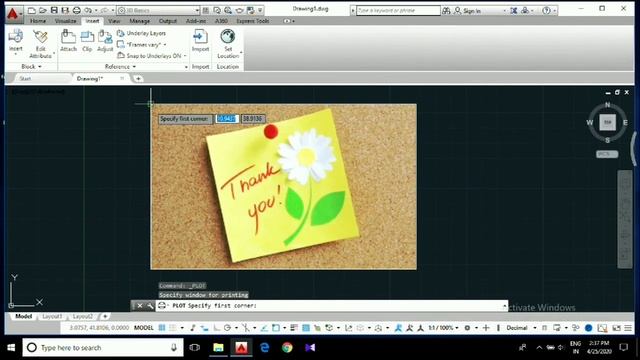Click the keyword search input field
640x360 pixels.
(398, 11)
